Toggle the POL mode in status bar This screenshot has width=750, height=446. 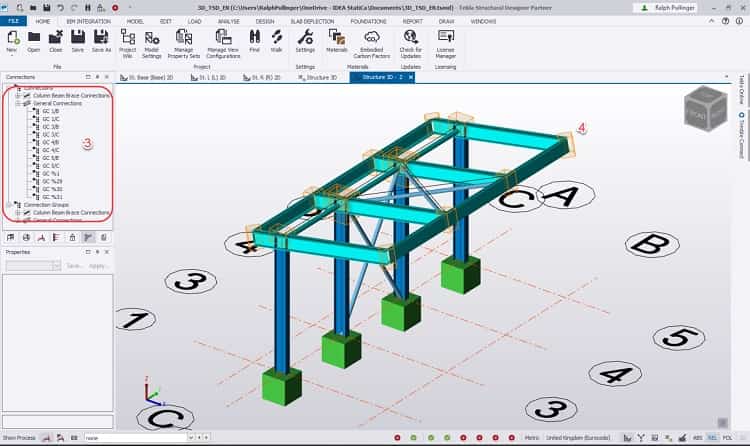tap(726, 439)
